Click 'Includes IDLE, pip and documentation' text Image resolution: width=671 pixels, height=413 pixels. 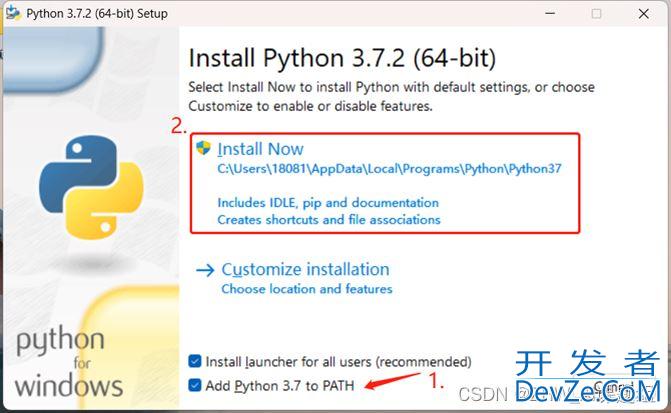point(328,202)
